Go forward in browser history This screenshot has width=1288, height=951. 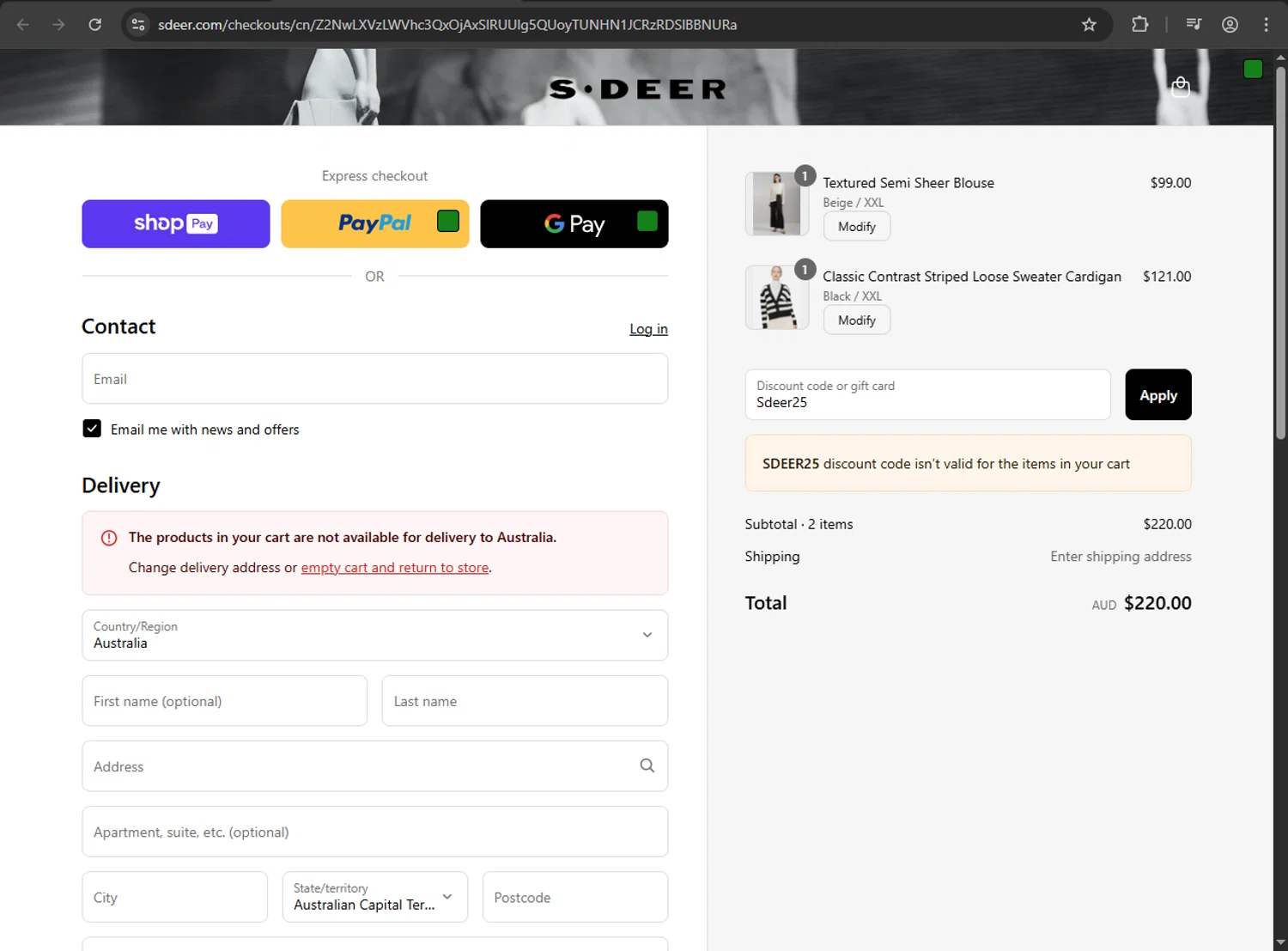[58, 25]
